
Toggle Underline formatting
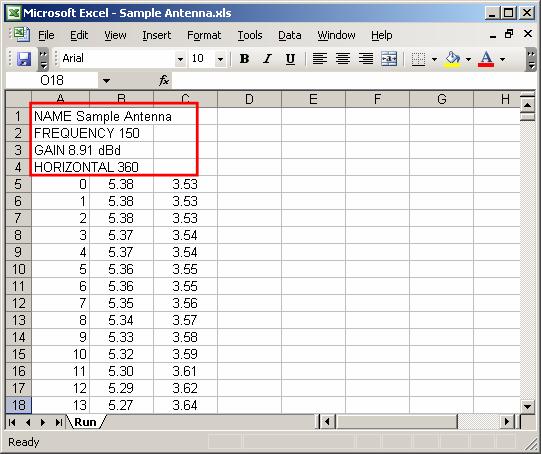[290, 59]
